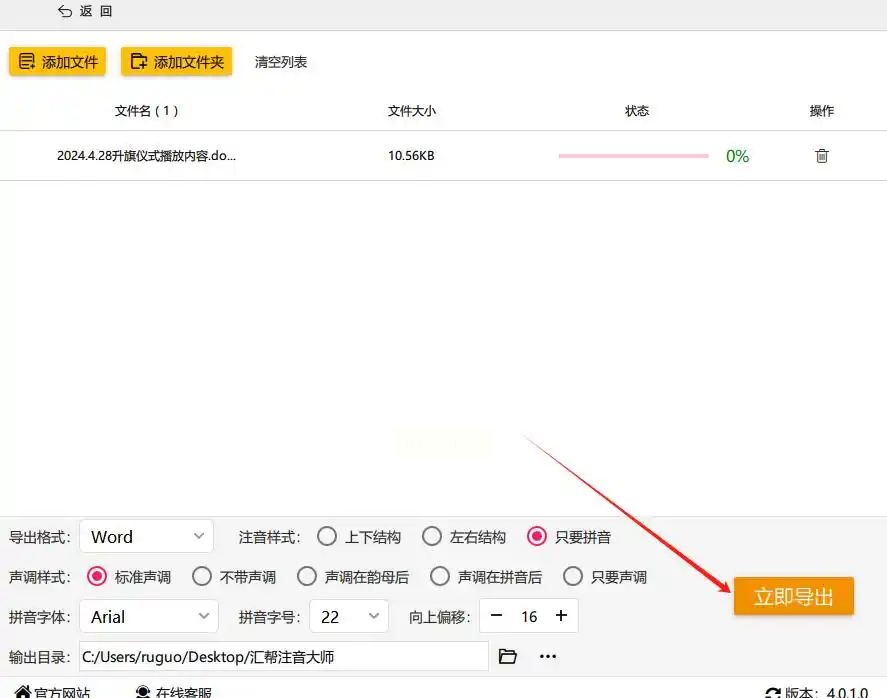Click the 向上偏移 value 16
The image size is (887, 698).
click(x=529, y=617)
